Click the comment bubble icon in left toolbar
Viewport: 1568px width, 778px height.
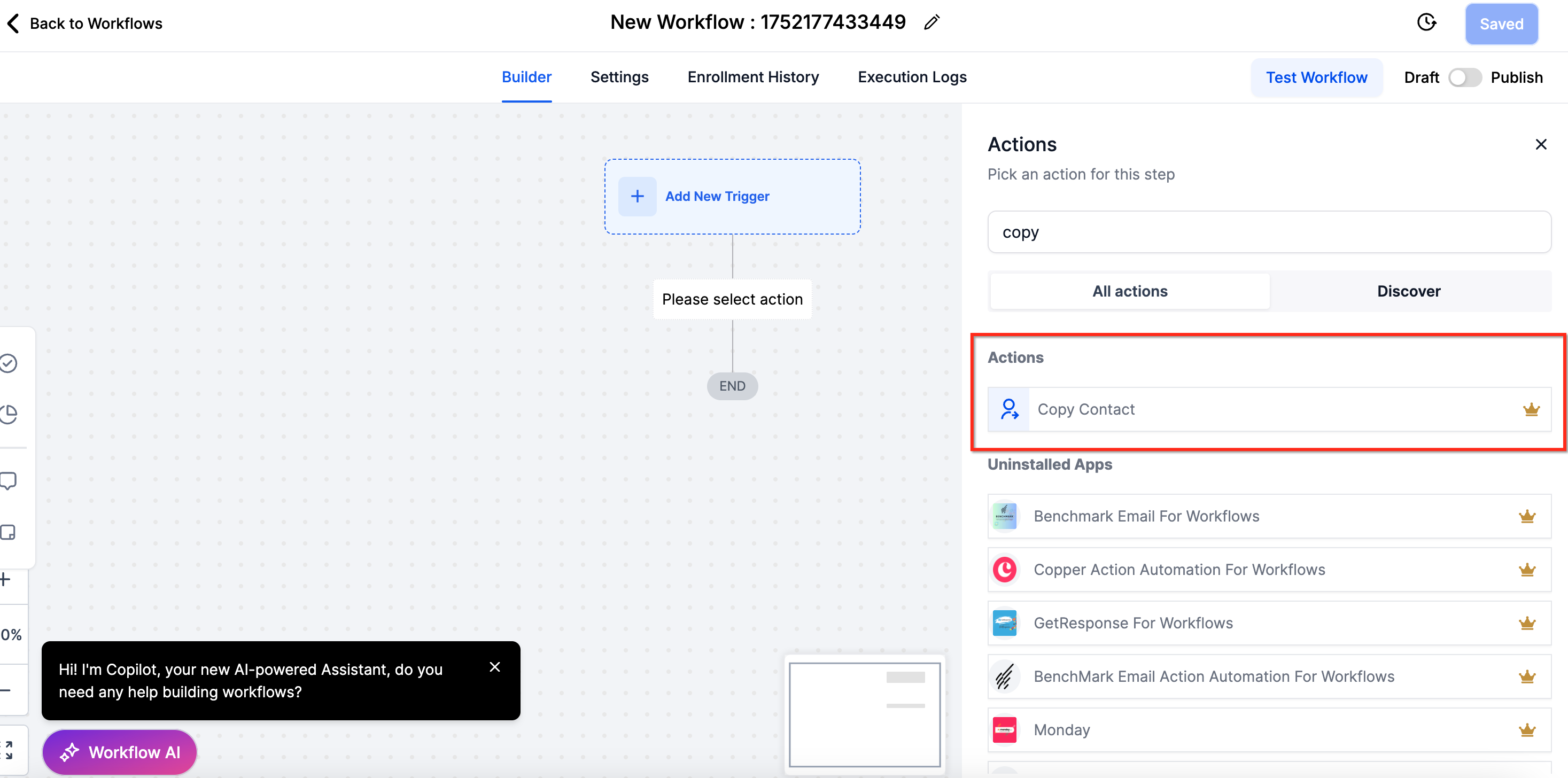coord(9,481)
